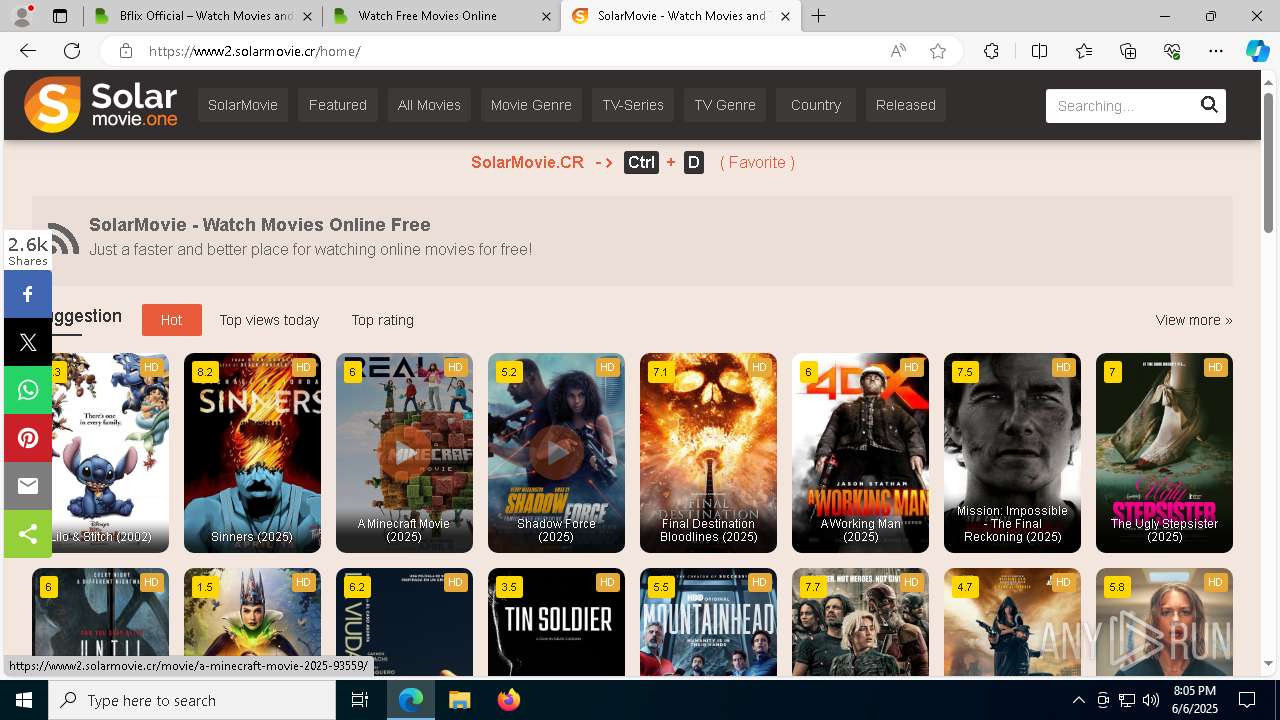
Task: Open the green general share icon
Action: [28, 534]
